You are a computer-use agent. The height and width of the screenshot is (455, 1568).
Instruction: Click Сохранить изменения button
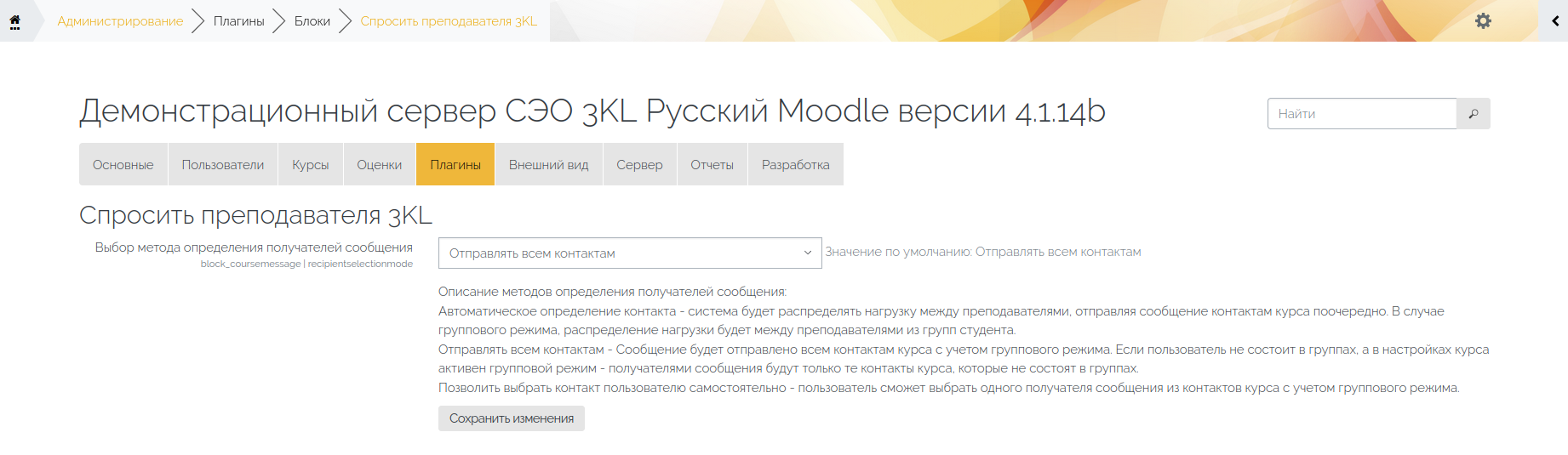click(512, 418)
